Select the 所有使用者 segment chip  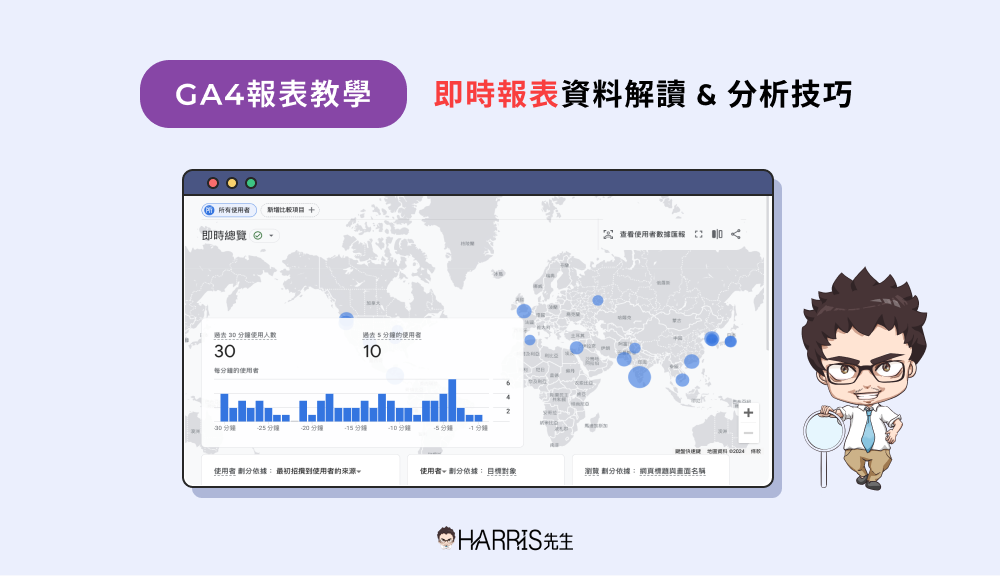pos(229,210)
